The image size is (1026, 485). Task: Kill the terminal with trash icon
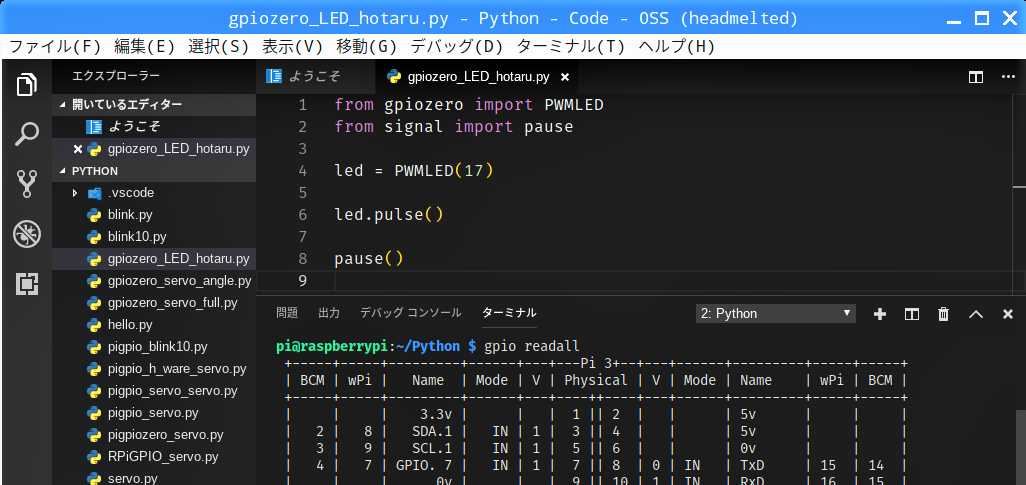(x=944, y=314)
